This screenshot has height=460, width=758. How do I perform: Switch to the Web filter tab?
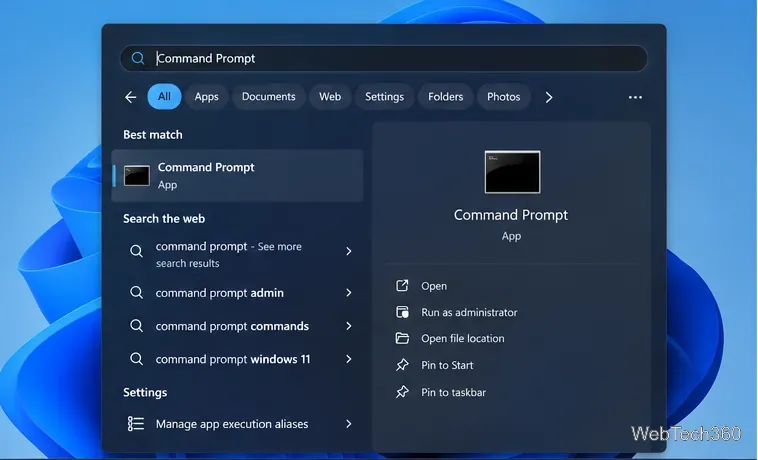[x=330, y=97]
